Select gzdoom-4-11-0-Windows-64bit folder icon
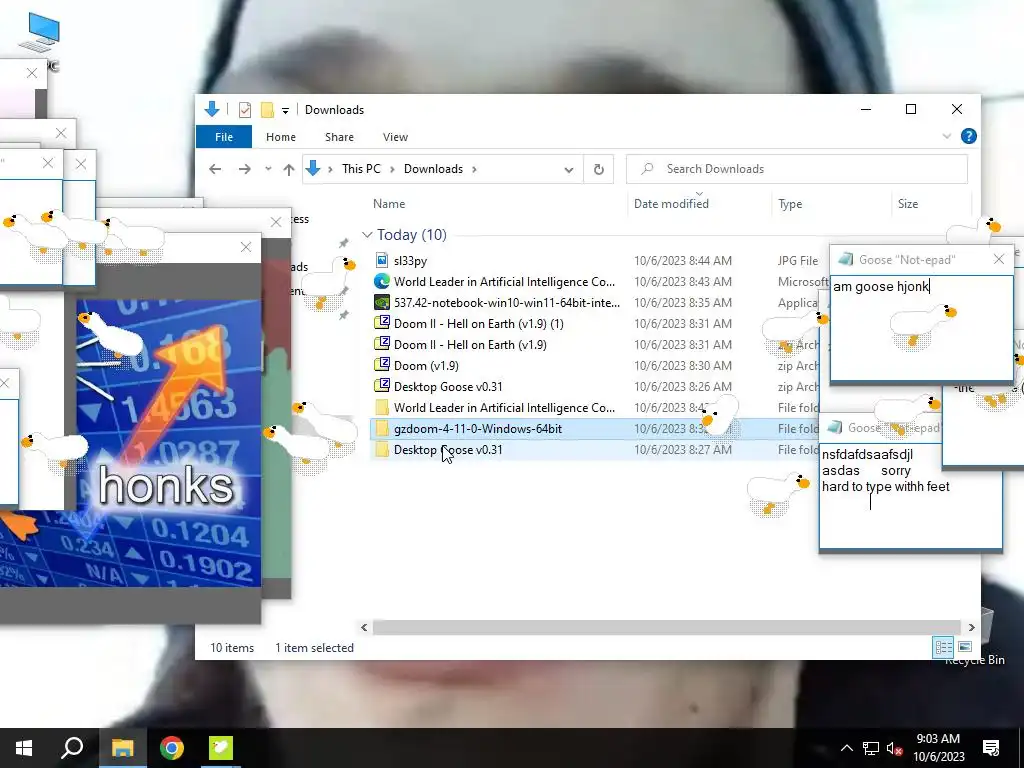 click(382, 428)
